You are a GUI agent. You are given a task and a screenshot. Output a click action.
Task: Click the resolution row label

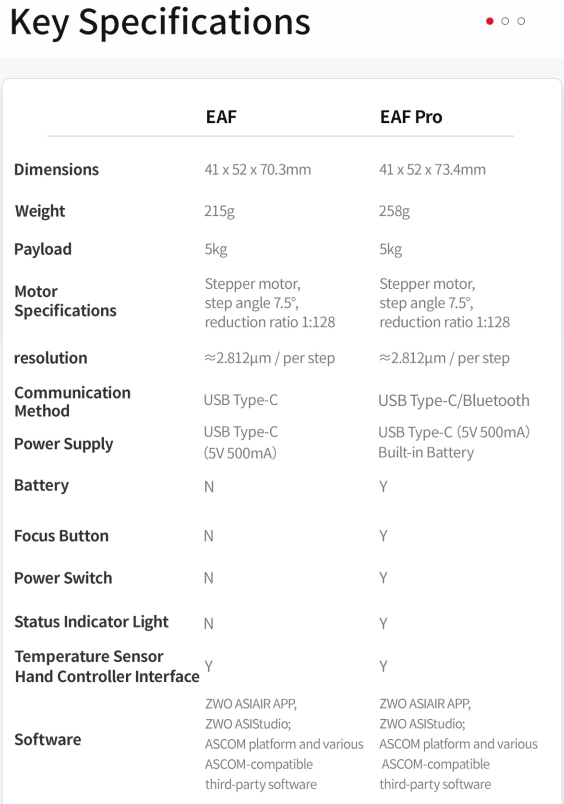point(50,358)
